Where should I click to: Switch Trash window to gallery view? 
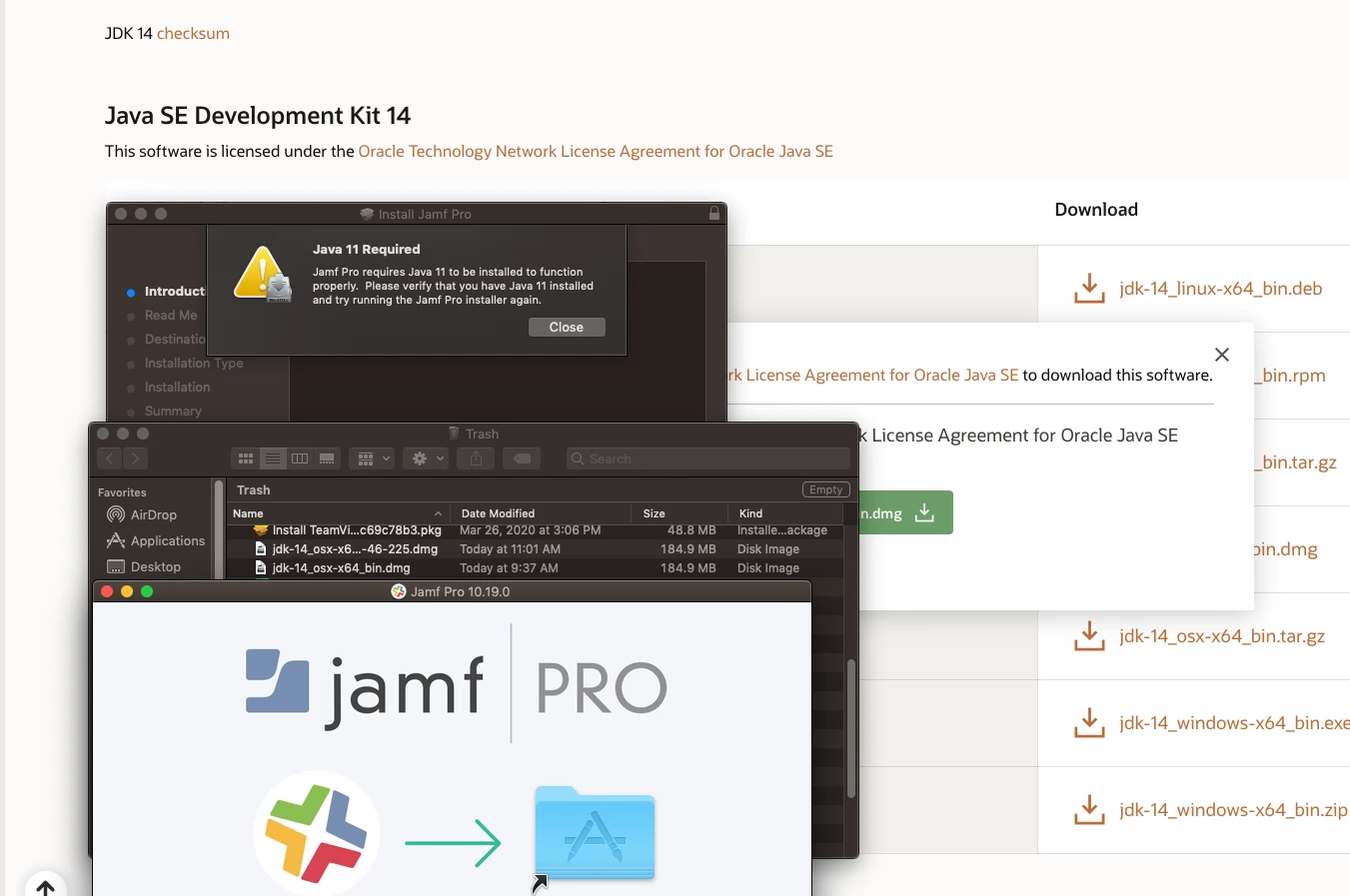pyautogui.click(x=327, y=458)
